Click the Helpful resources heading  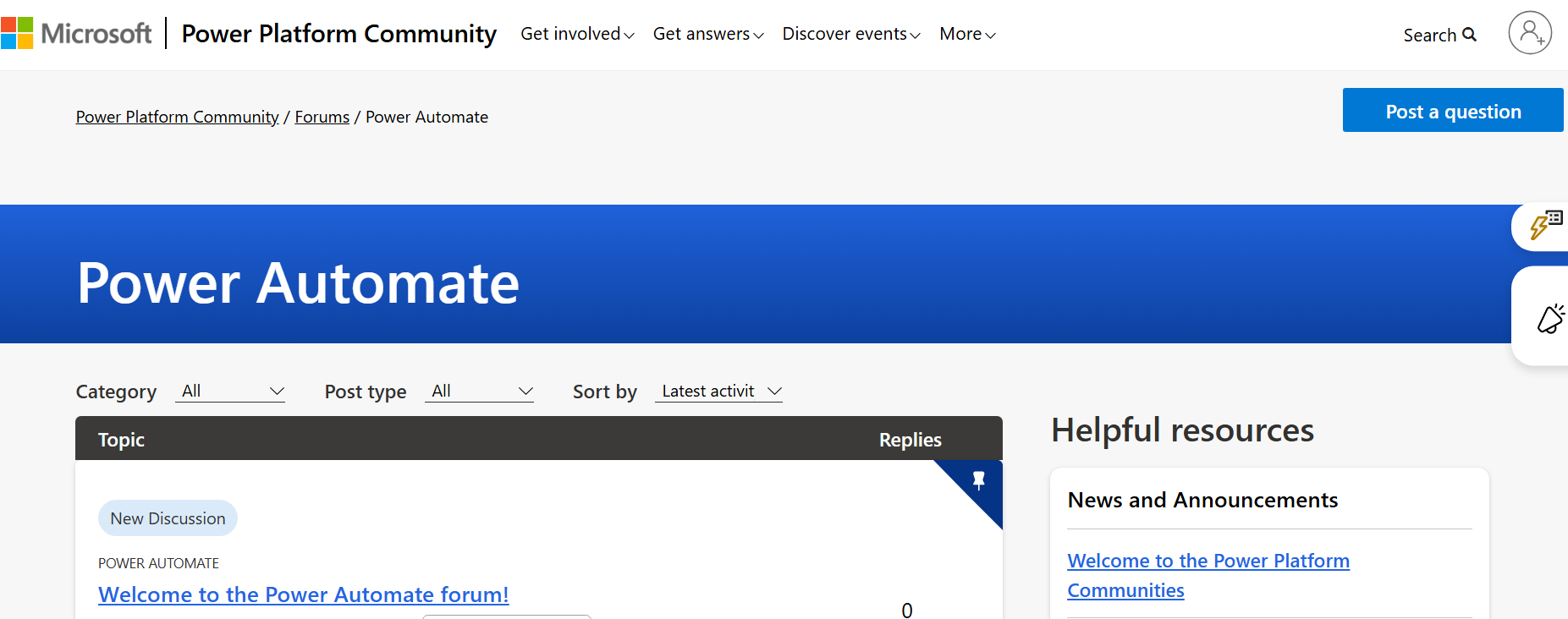click(1182, 430)
